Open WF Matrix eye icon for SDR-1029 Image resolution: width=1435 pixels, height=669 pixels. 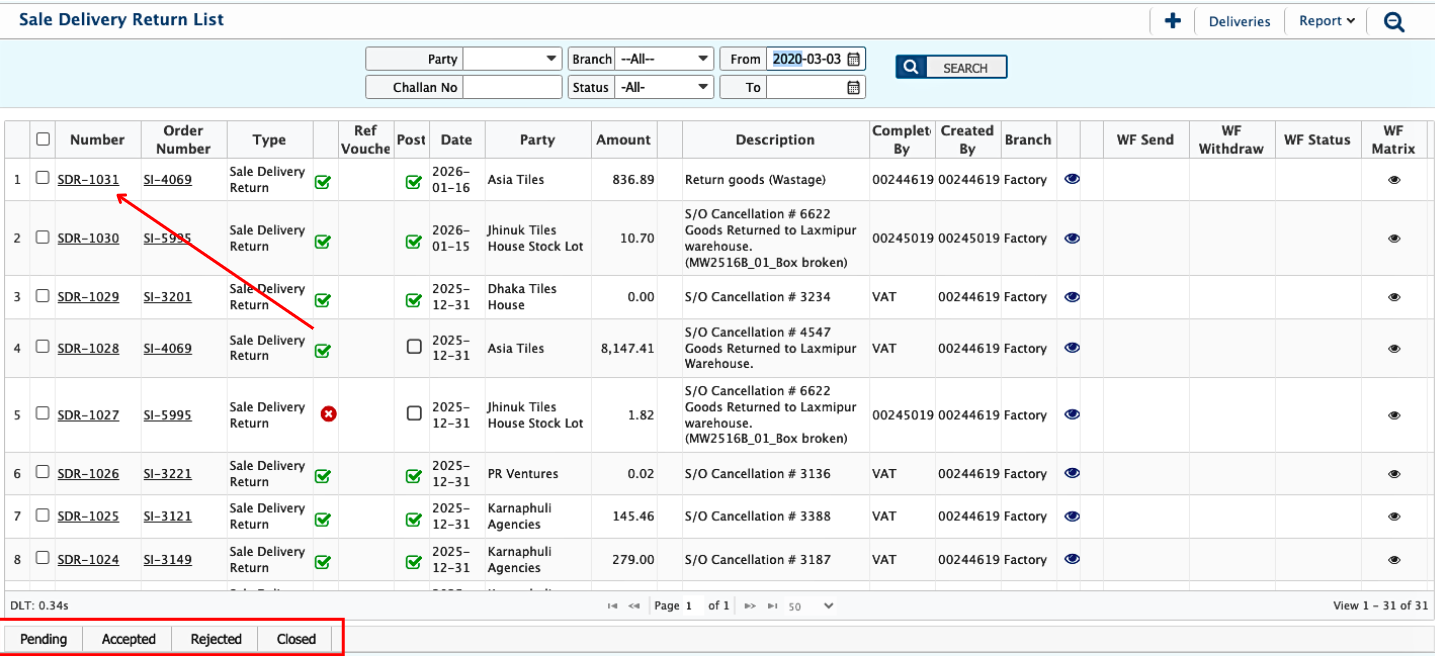(1394, 297)
